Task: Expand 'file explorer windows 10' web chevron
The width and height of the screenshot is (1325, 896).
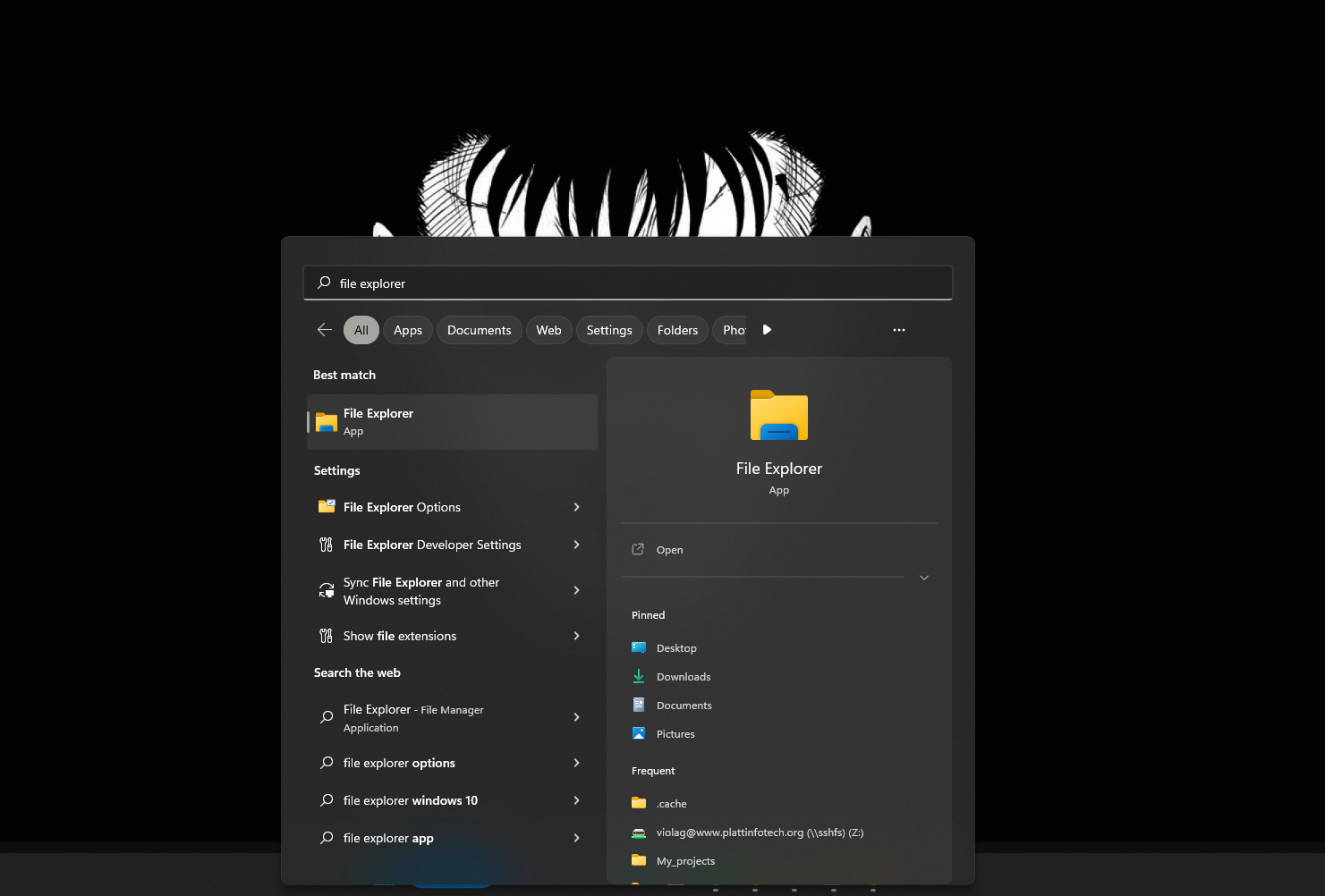Action: pos(576,800)
